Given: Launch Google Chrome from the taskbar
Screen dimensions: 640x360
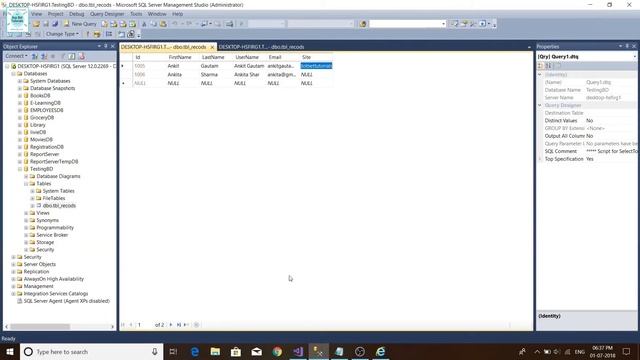Looking at the screenshot, I should (277, 351).
